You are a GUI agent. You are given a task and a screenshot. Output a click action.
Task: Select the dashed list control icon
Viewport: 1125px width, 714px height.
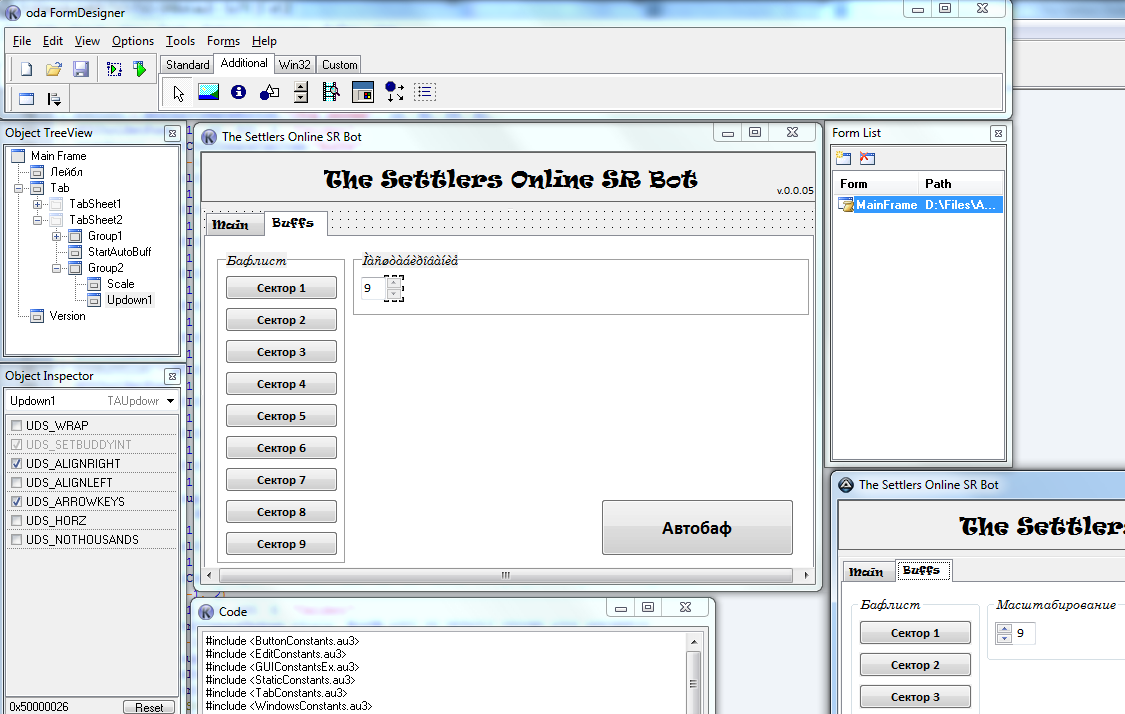tap(425, 92)
